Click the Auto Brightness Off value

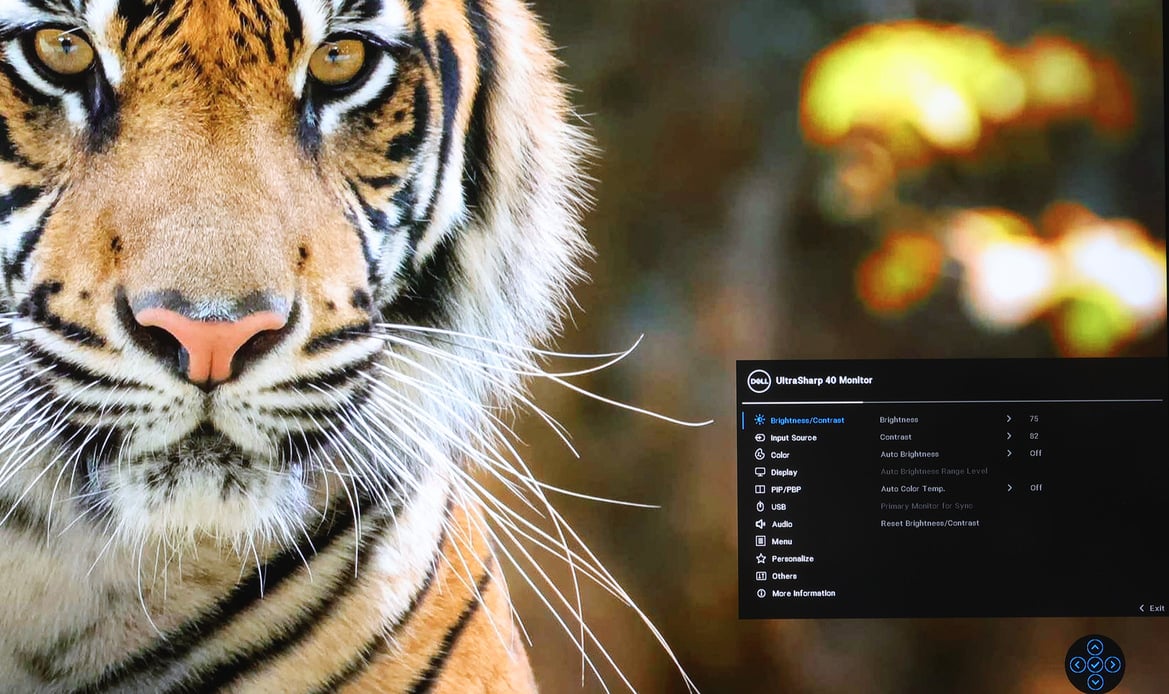(1036, 453)
